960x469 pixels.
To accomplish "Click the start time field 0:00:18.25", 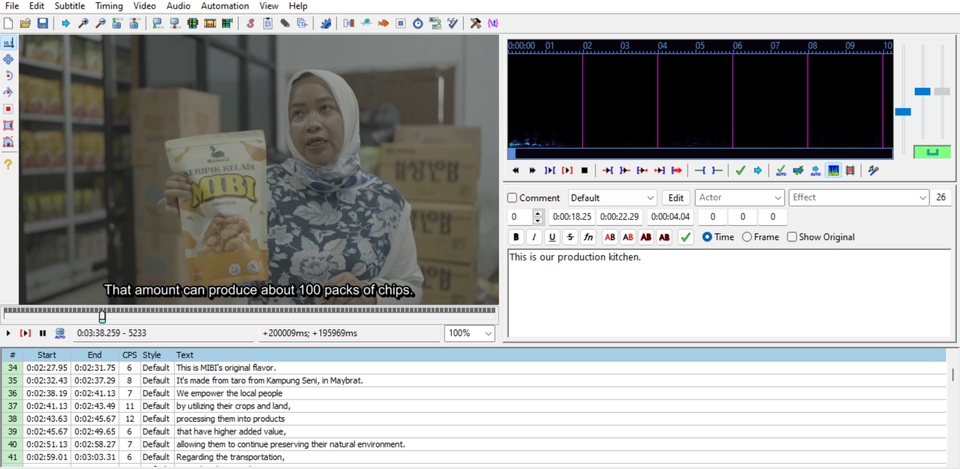I will (572, 217).
